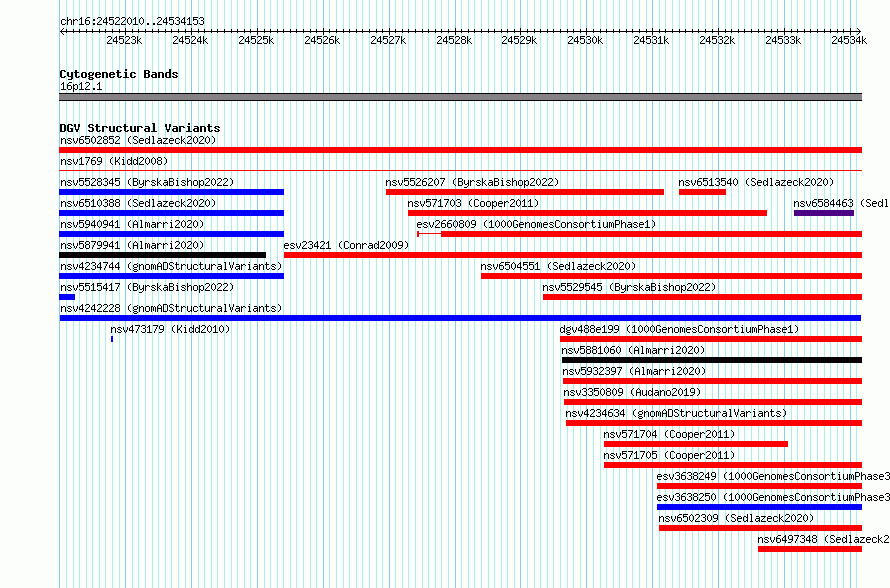Open esv23421 (Conrad2009) label
Screen dimensions: 890x588
click(346, 245)
